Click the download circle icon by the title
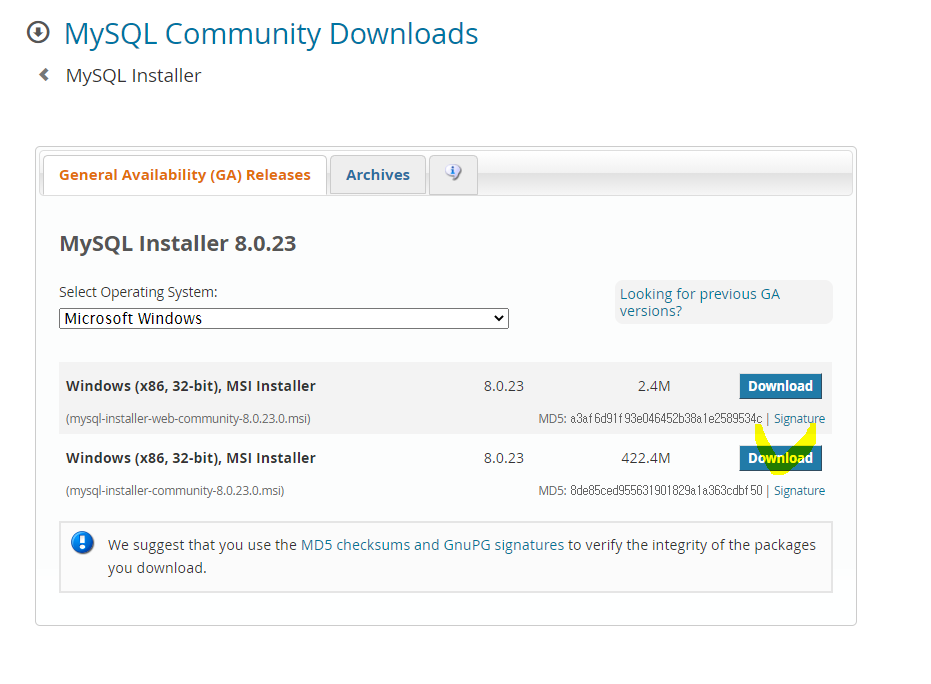 click(39, 32)
